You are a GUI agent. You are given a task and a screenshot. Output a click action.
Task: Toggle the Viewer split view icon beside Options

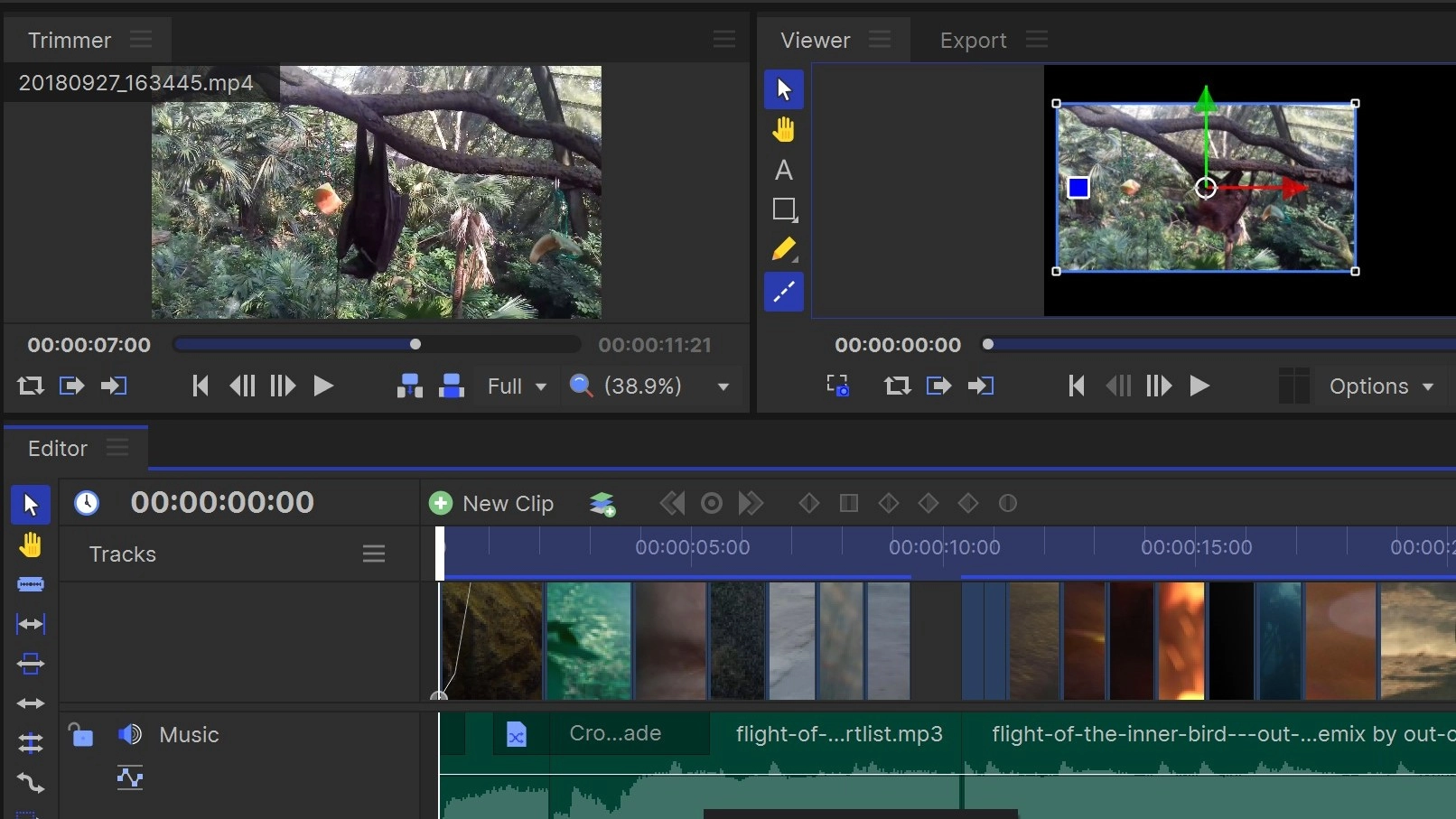point(1294,386)
